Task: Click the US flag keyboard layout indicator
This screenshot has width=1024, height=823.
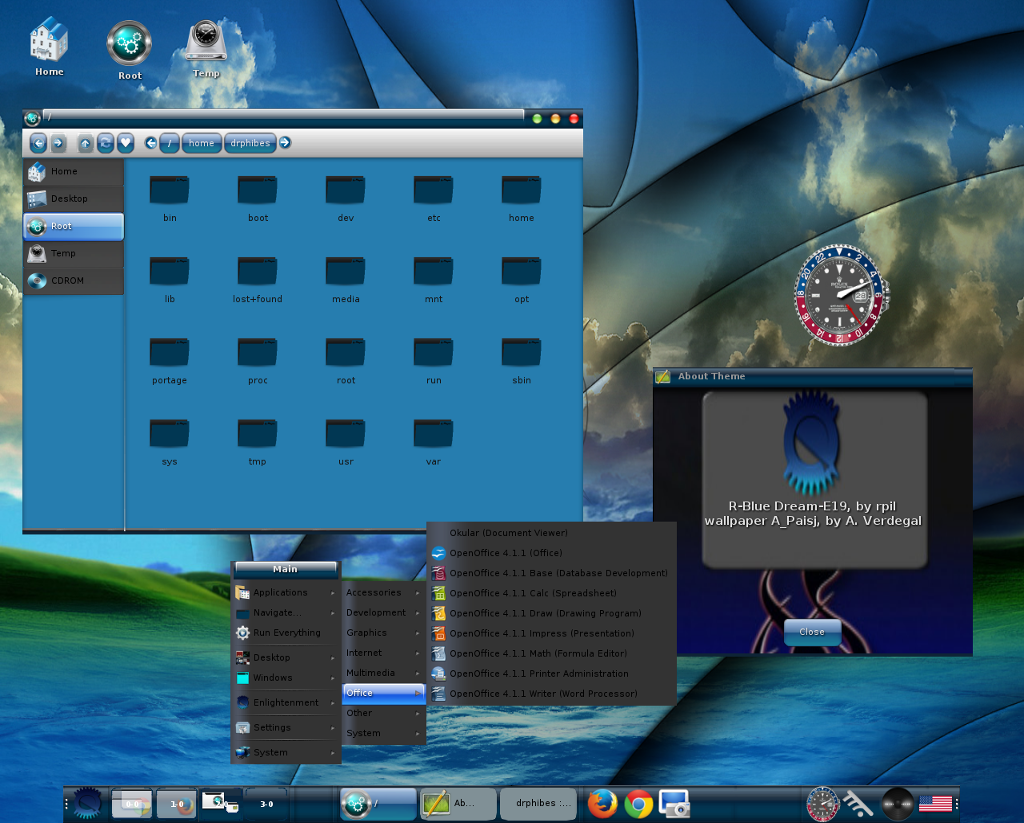Action: pos(935,804)
